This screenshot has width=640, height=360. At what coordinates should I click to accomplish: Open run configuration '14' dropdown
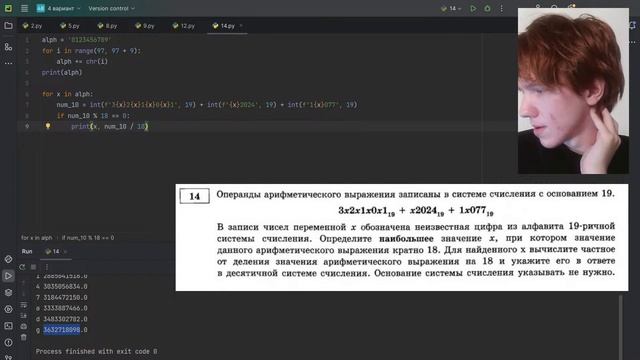pos(451,8)
